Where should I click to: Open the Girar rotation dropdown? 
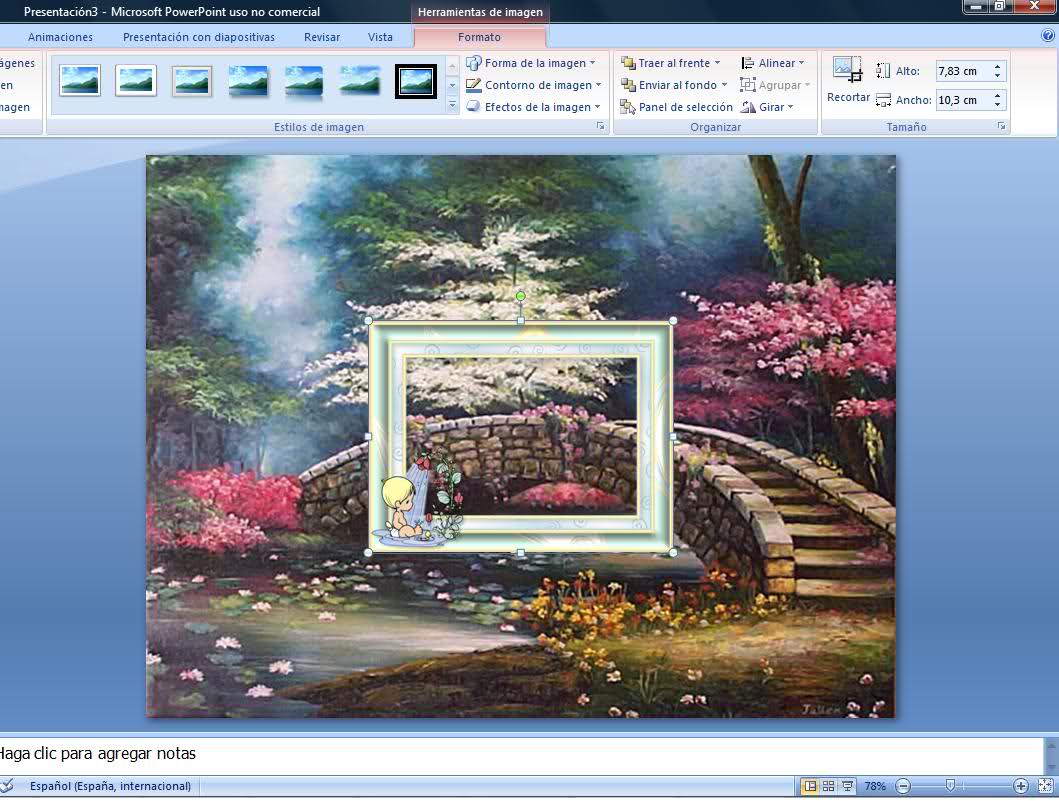768,107
